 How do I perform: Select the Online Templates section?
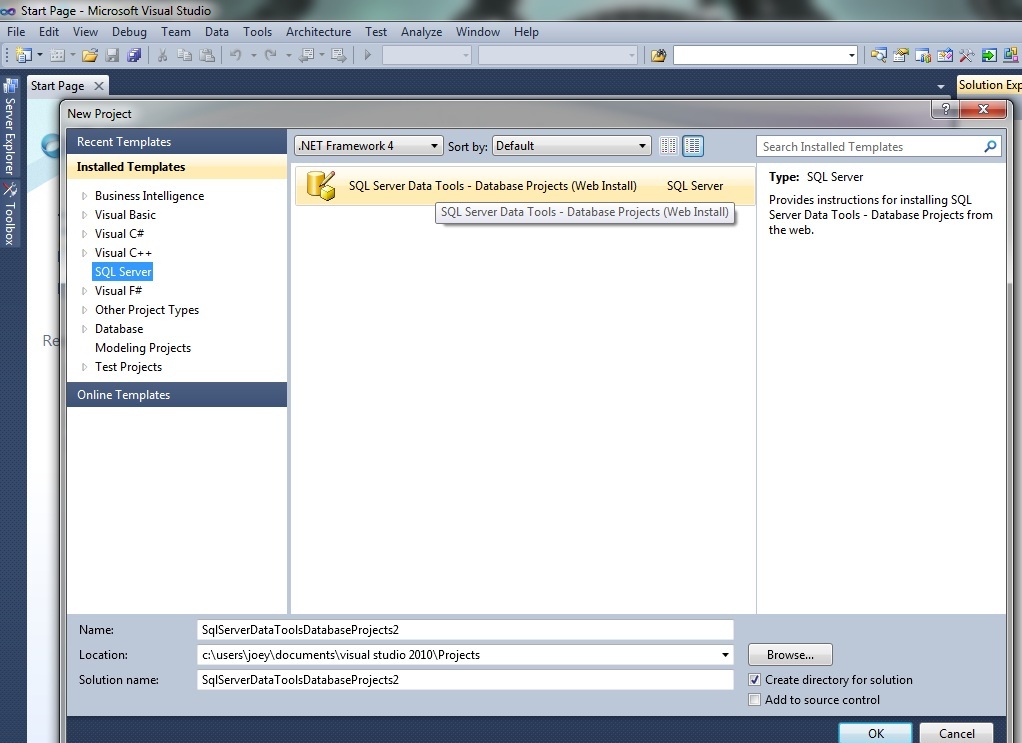pyautogui.click(x=177, y=395)
